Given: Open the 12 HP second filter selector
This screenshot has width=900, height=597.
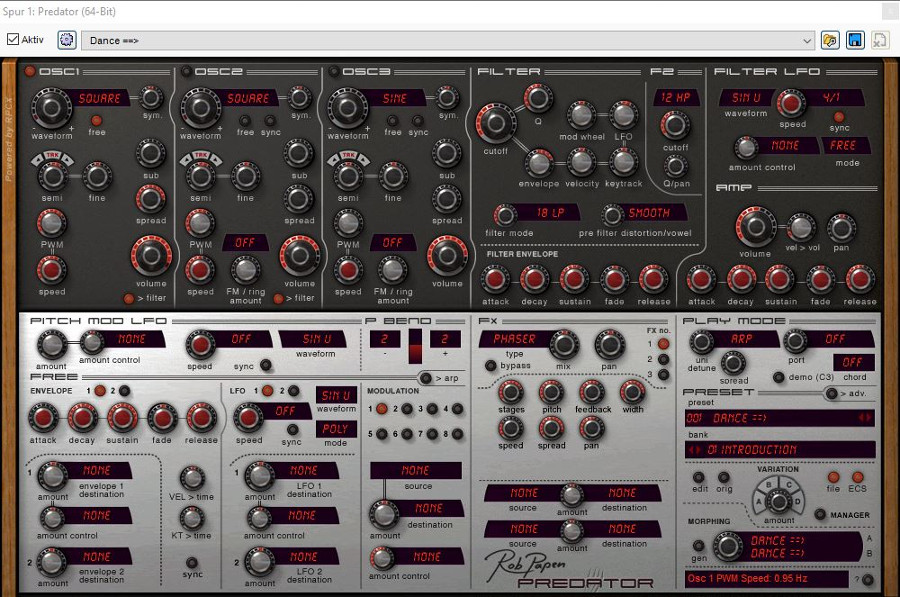Looking at the screenshot, I should click(x=676, y=97).
